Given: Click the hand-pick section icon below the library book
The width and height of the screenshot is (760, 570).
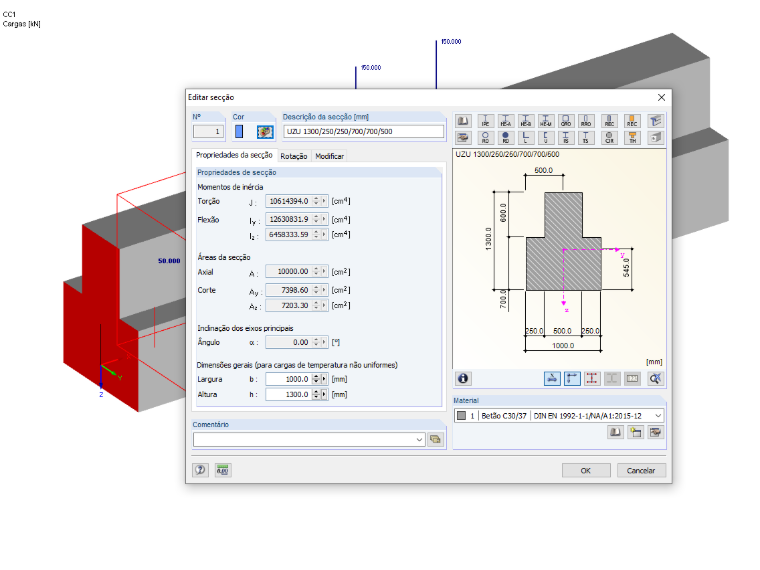Looking at the screenshot, I should coord(463,138).
